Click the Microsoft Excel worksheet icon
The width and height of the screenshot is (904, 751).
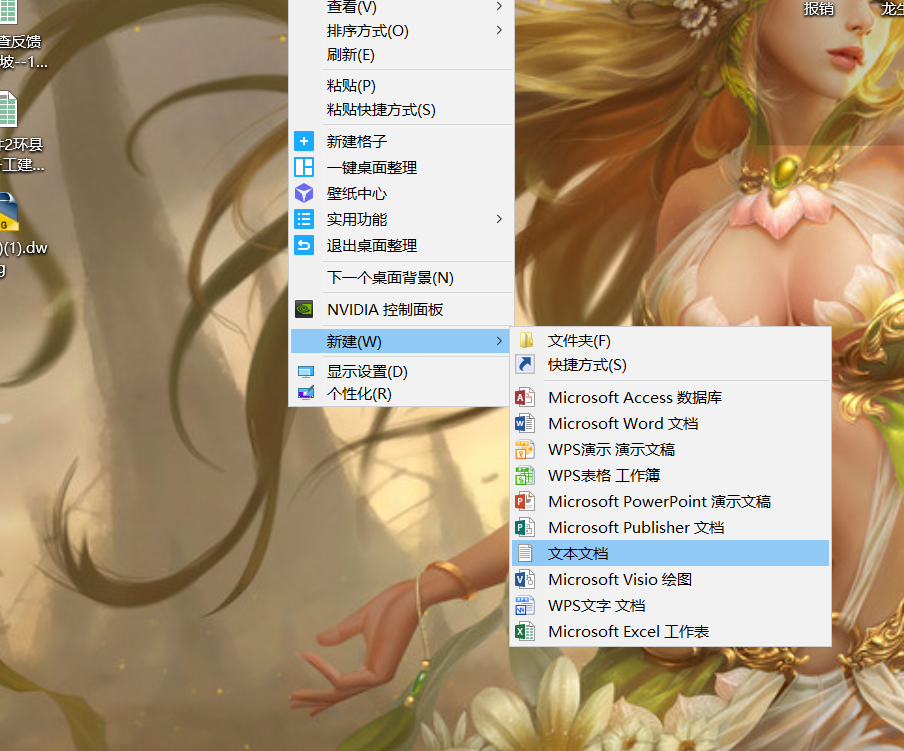[525, 631]
